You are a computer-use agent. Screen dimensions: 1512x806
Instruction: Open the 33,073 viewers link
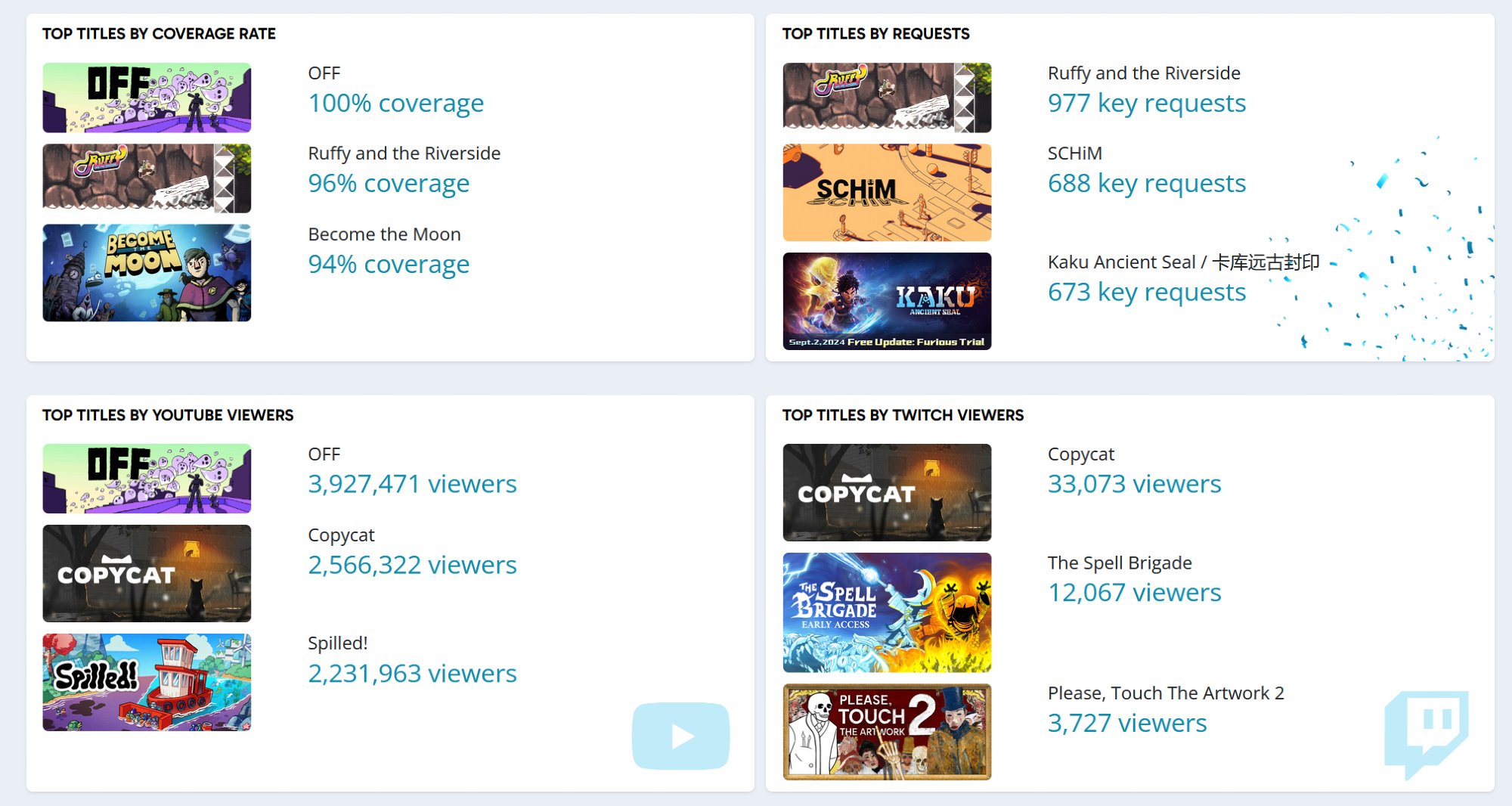pyautogui.click(x=1134, y=484)
